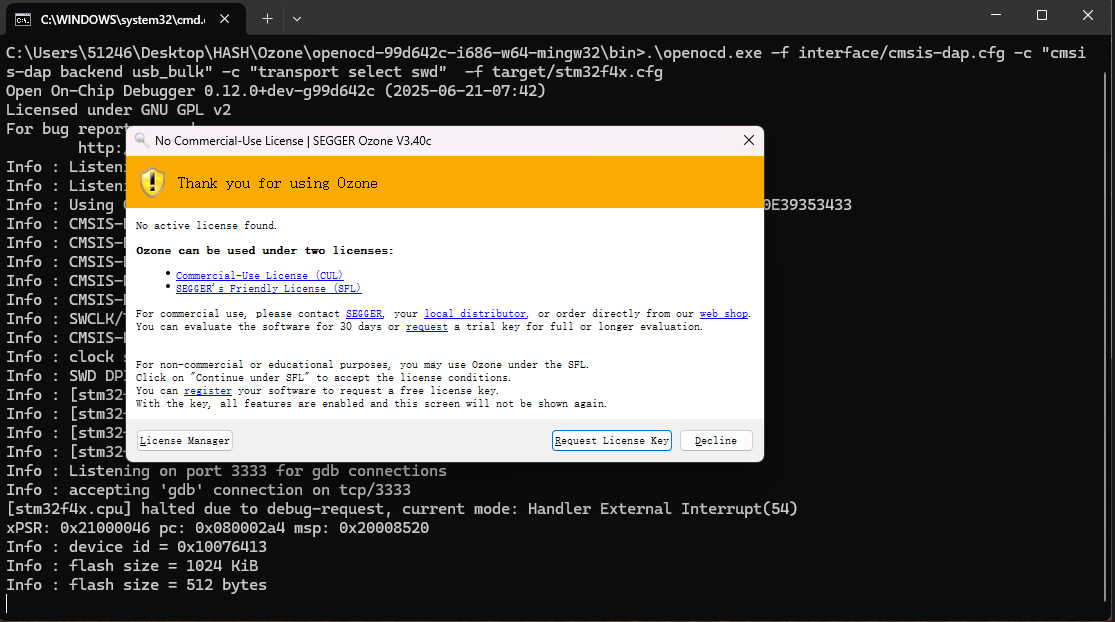This screenshot has width=1115, height=622.
Task: Close the Ozone license dialog
Action: pos(748,141)
